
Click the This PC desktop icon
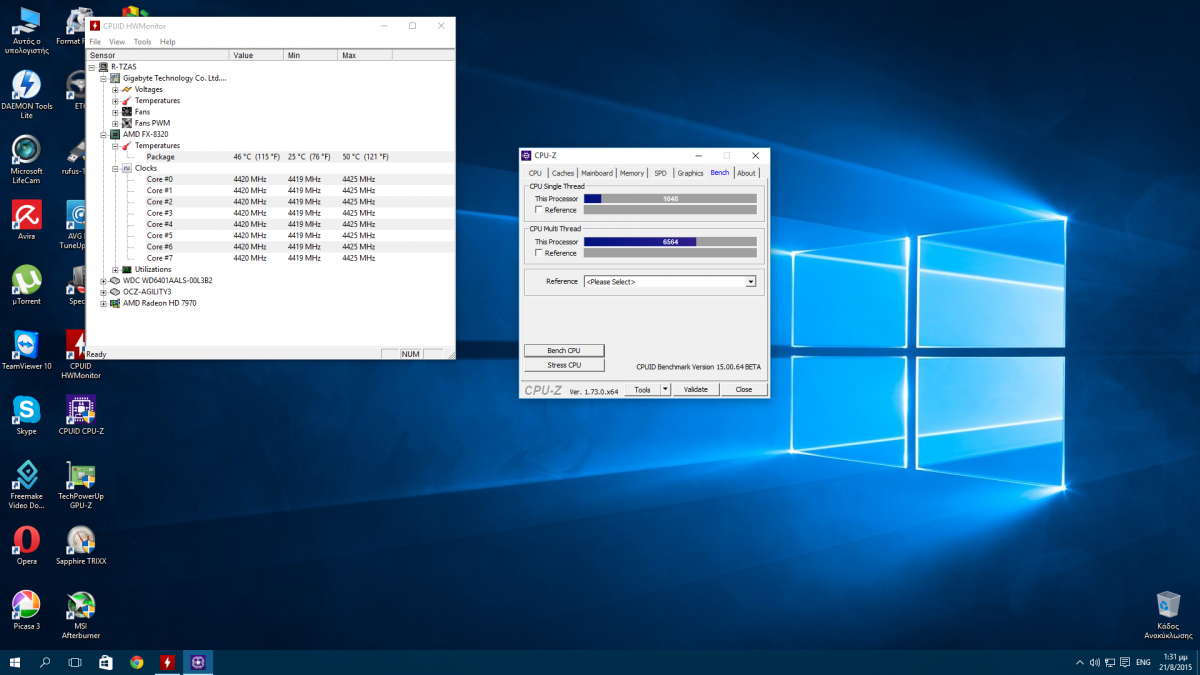point(26,30)
